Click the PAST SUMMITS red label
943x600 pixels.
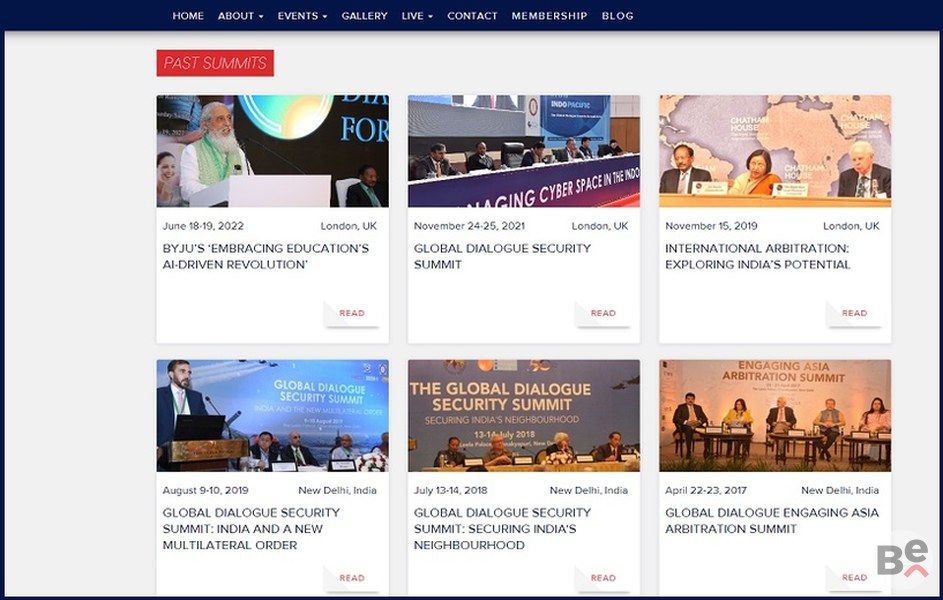tap(215, 63)
